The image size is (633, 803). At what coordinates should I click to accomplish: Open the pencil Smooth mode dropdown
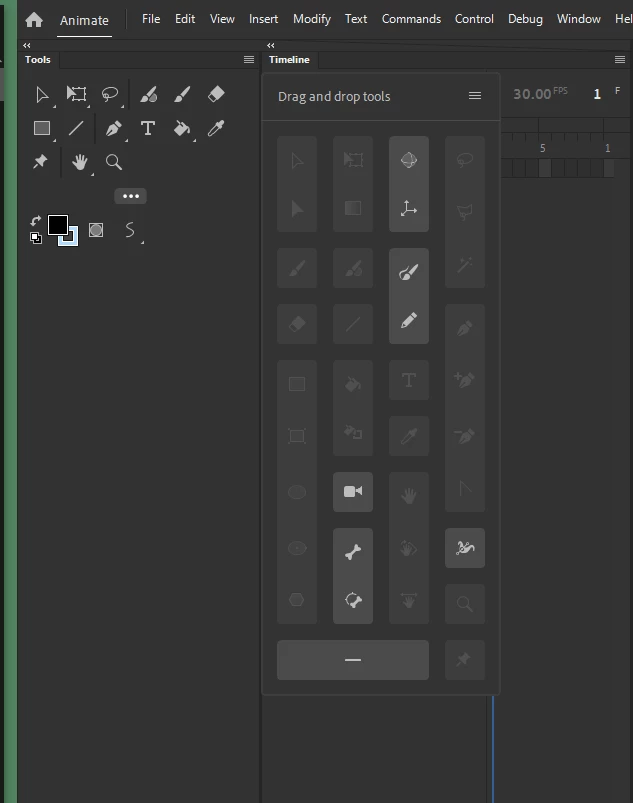click(x=131, y=230)
